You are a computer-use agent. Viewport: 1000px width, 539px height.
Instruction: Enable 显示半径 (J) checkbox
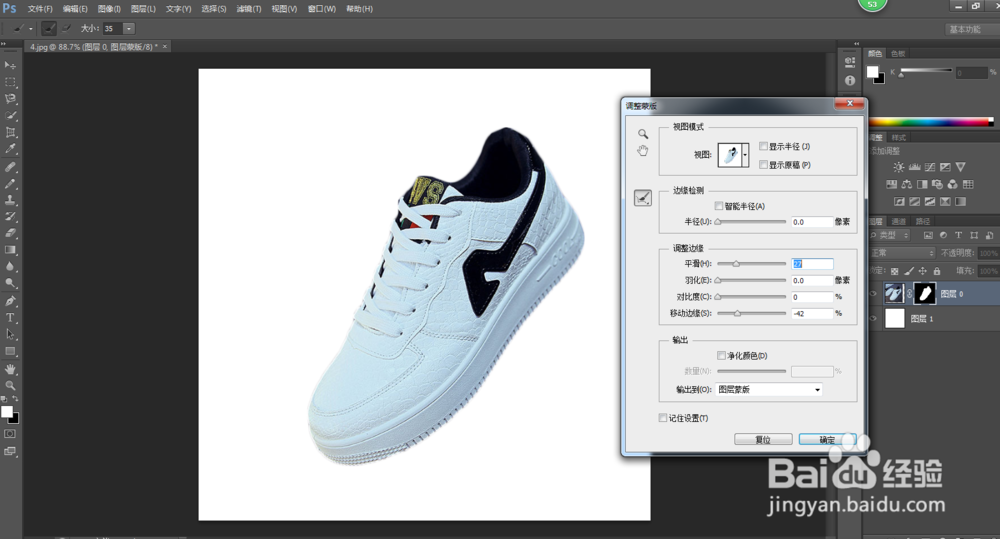pyautogui.click(x=763, y=146)
